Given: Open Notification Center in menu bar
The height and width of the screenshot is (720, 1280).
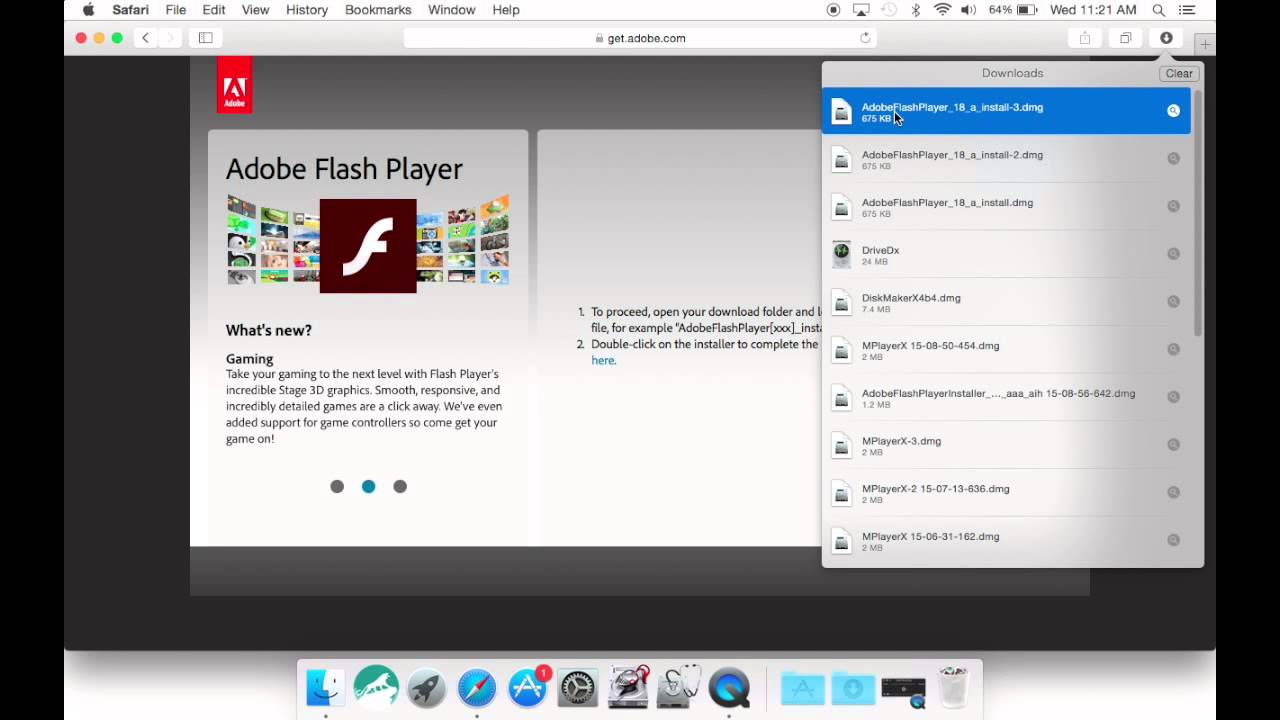Looking at the screenshot, I should coord(1187,10).
